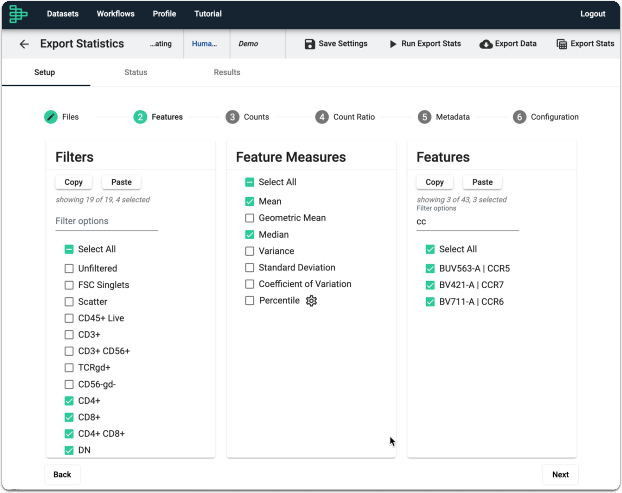
Task: Go to step 5 Metadata circle
Action: point(424,117)
